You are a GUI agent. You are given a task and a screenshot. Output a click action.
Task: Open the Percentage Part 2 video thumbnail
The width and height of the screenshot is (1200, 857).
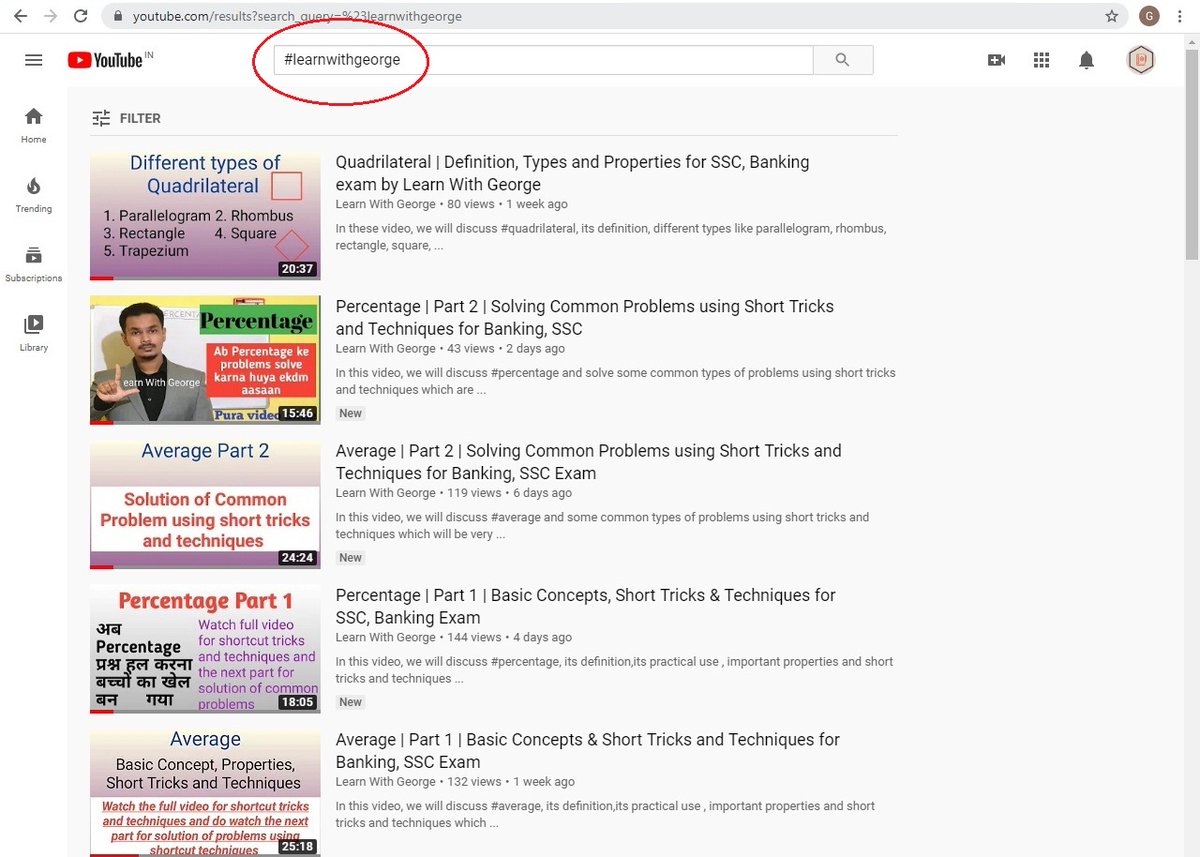(x=205, y=360)
